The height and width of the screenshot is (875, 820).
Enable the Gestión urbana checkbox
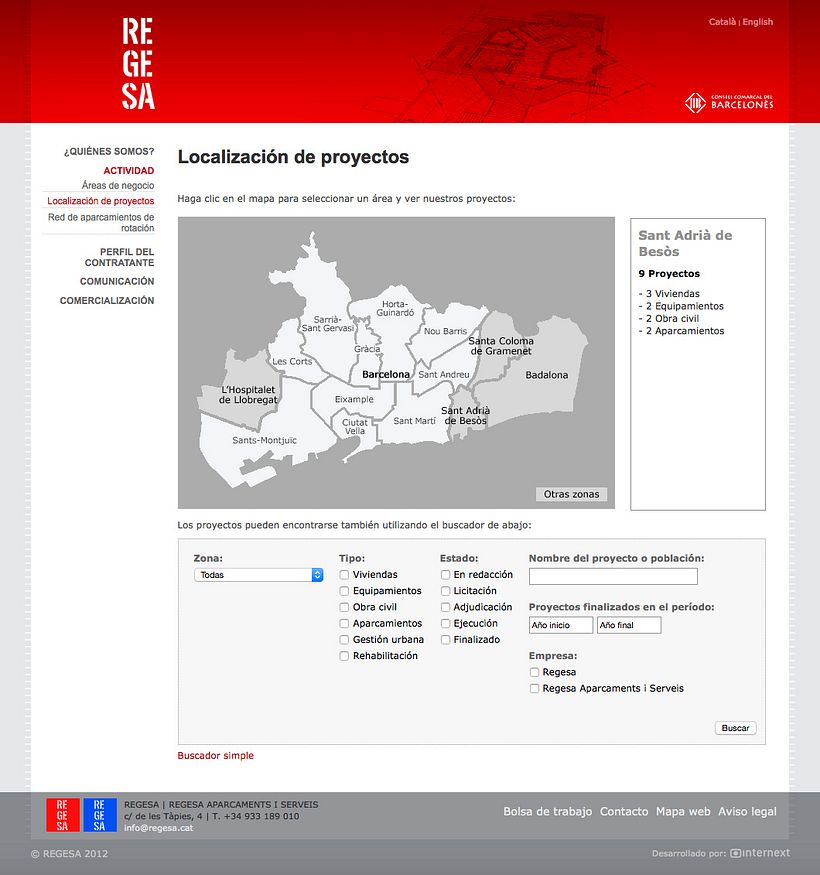(x=343, y=639)
